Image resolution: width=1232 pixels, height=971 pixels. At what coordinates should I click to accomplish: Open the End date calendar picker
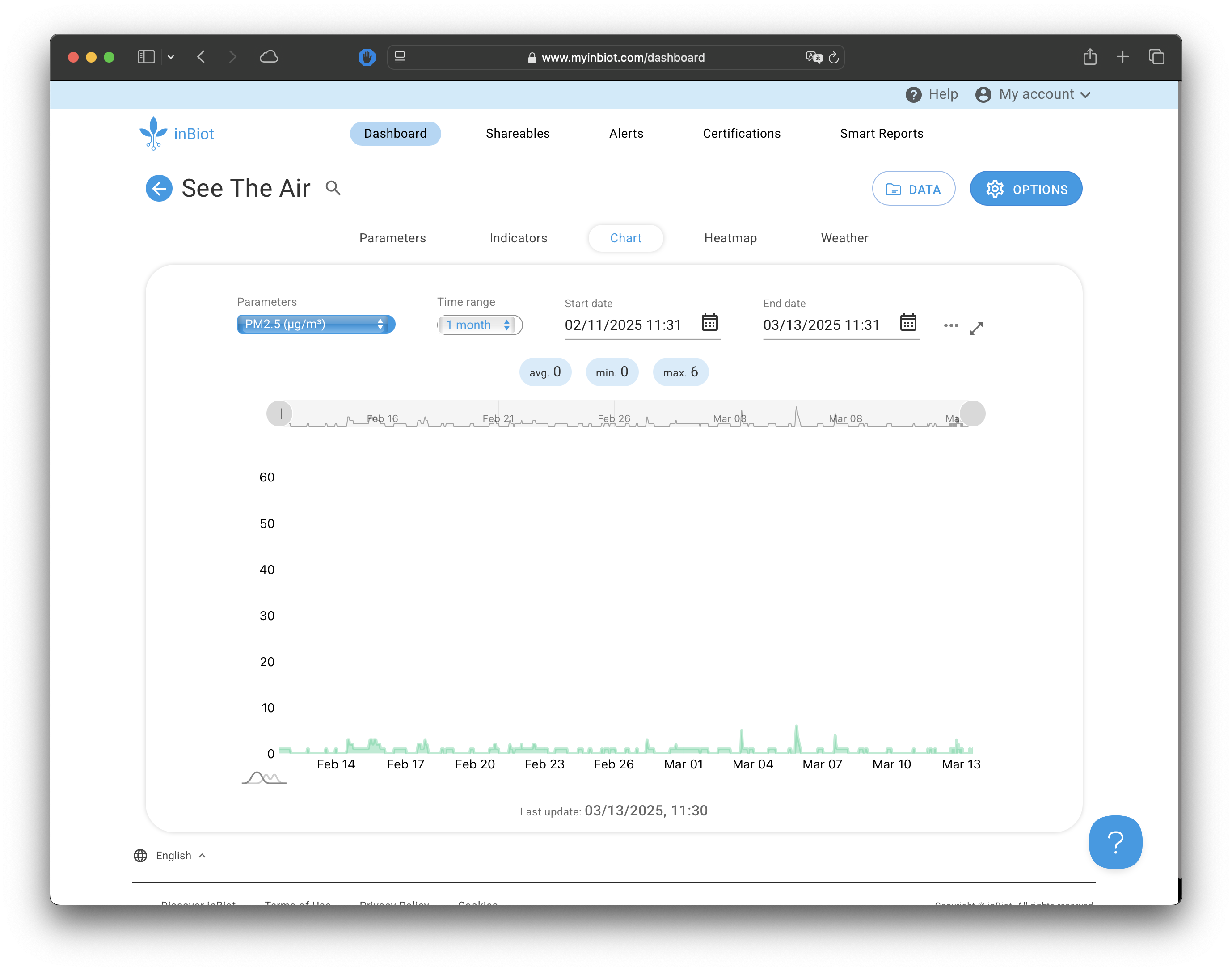coord(908,322)
